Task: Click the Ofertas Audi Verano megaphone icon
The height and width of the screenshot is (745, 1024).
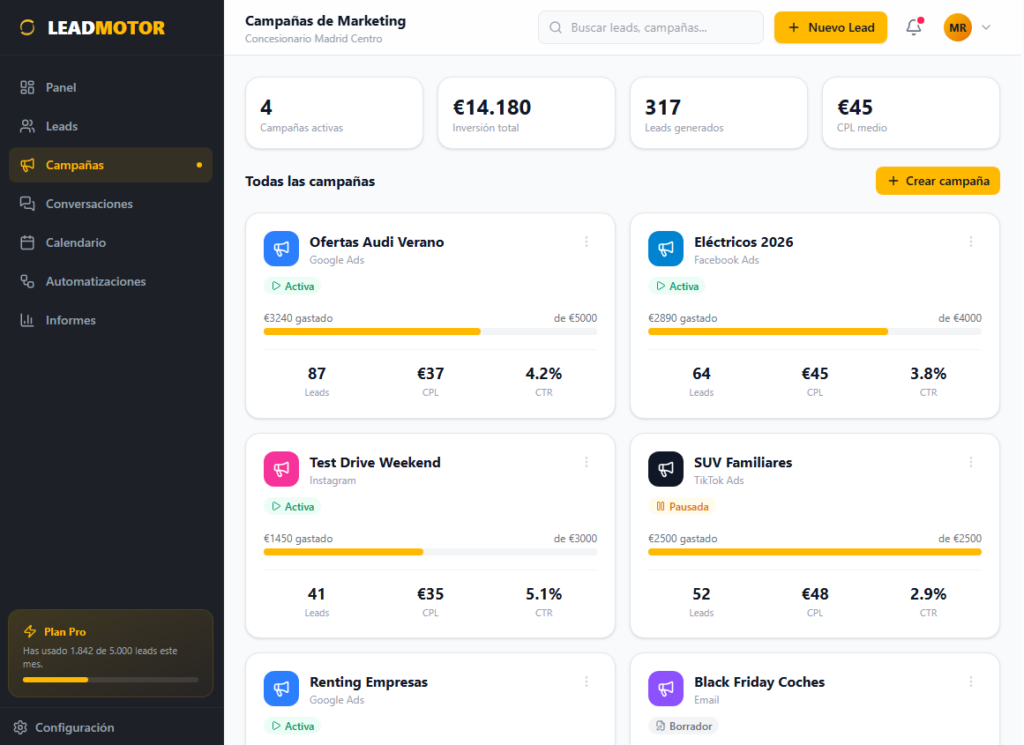Action: point(281,249)
